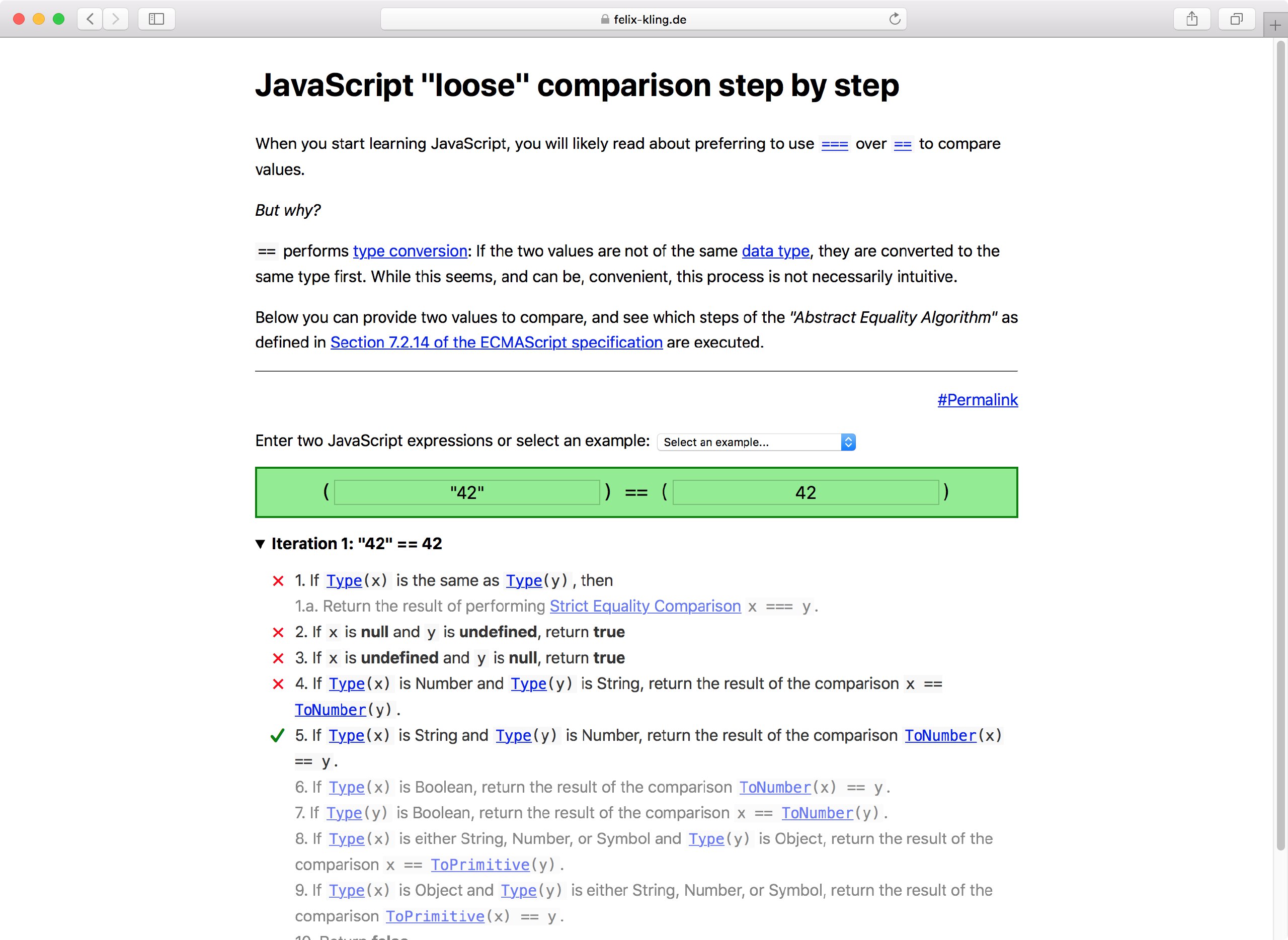Click the red X beside step 1
Viewport: 1288px width, 940px height.
[278, 581]
